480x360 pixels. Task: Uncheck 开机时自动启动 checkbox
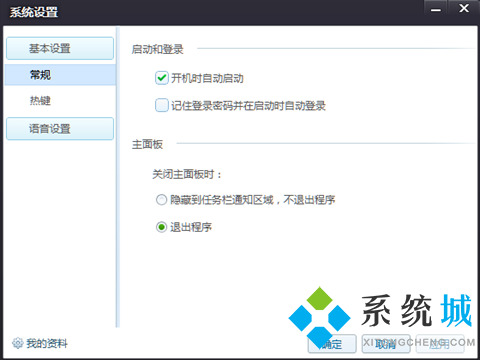(x=162, y=78)
